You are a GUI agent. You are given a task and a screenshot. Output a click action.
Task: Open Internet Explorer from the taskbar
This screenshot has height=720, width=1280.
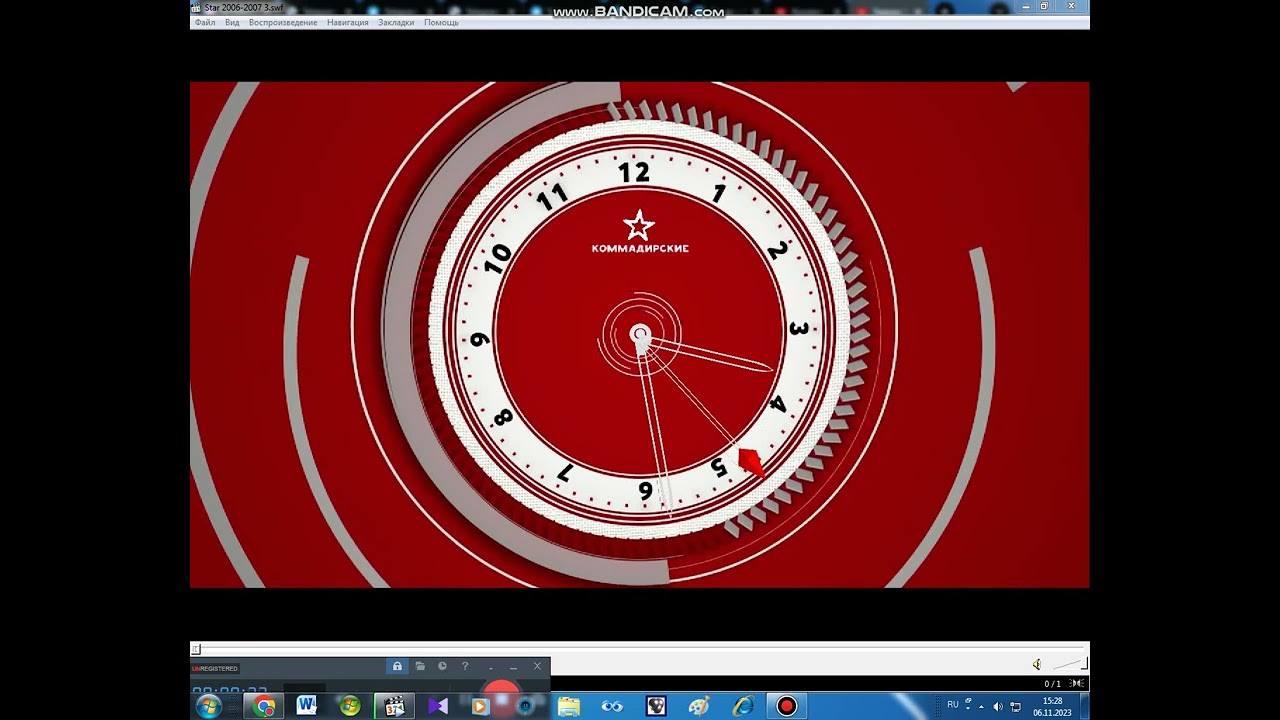[x=743, y=706]
